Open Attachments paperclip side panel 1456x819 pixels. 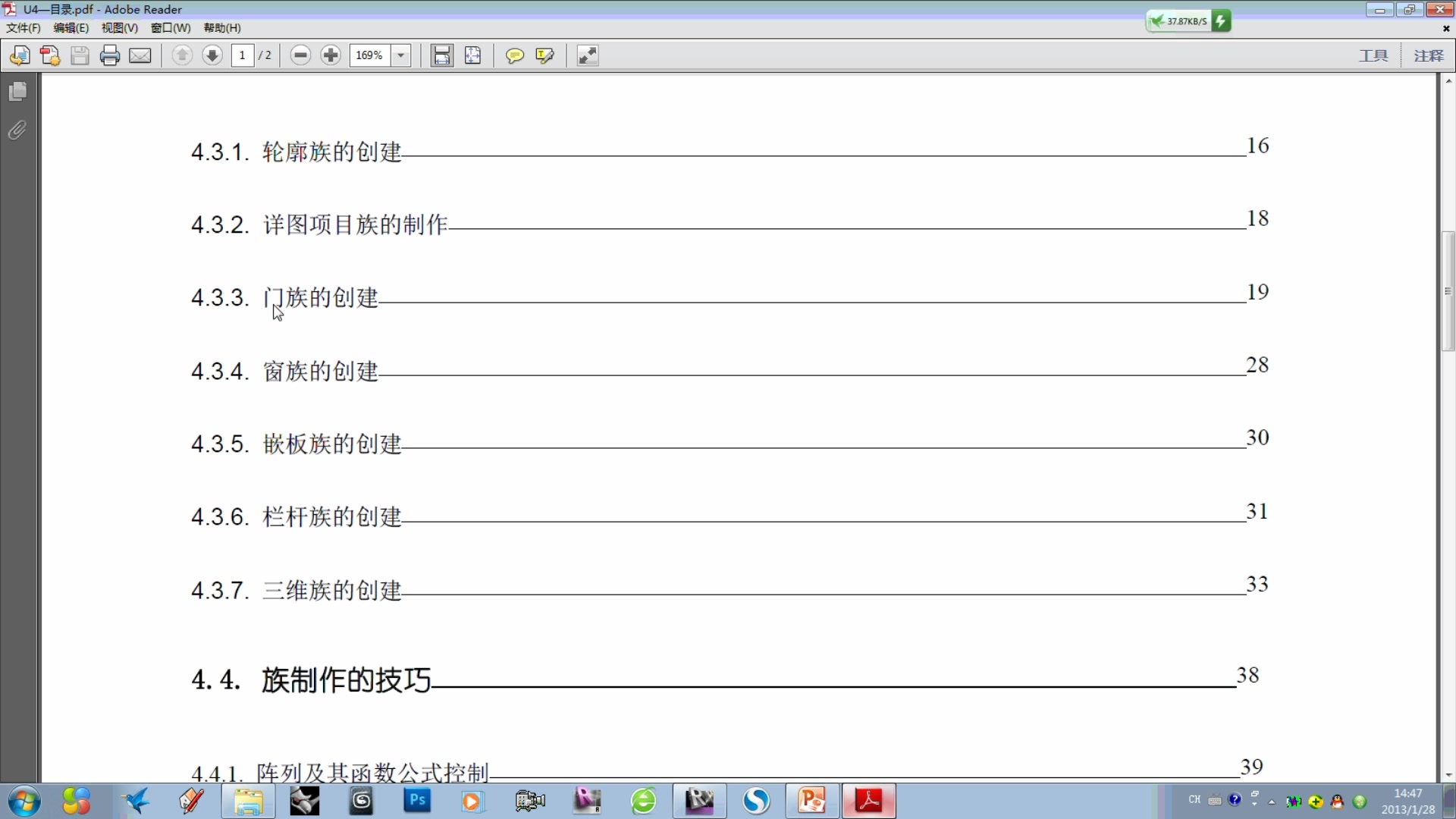coord(17,130)
